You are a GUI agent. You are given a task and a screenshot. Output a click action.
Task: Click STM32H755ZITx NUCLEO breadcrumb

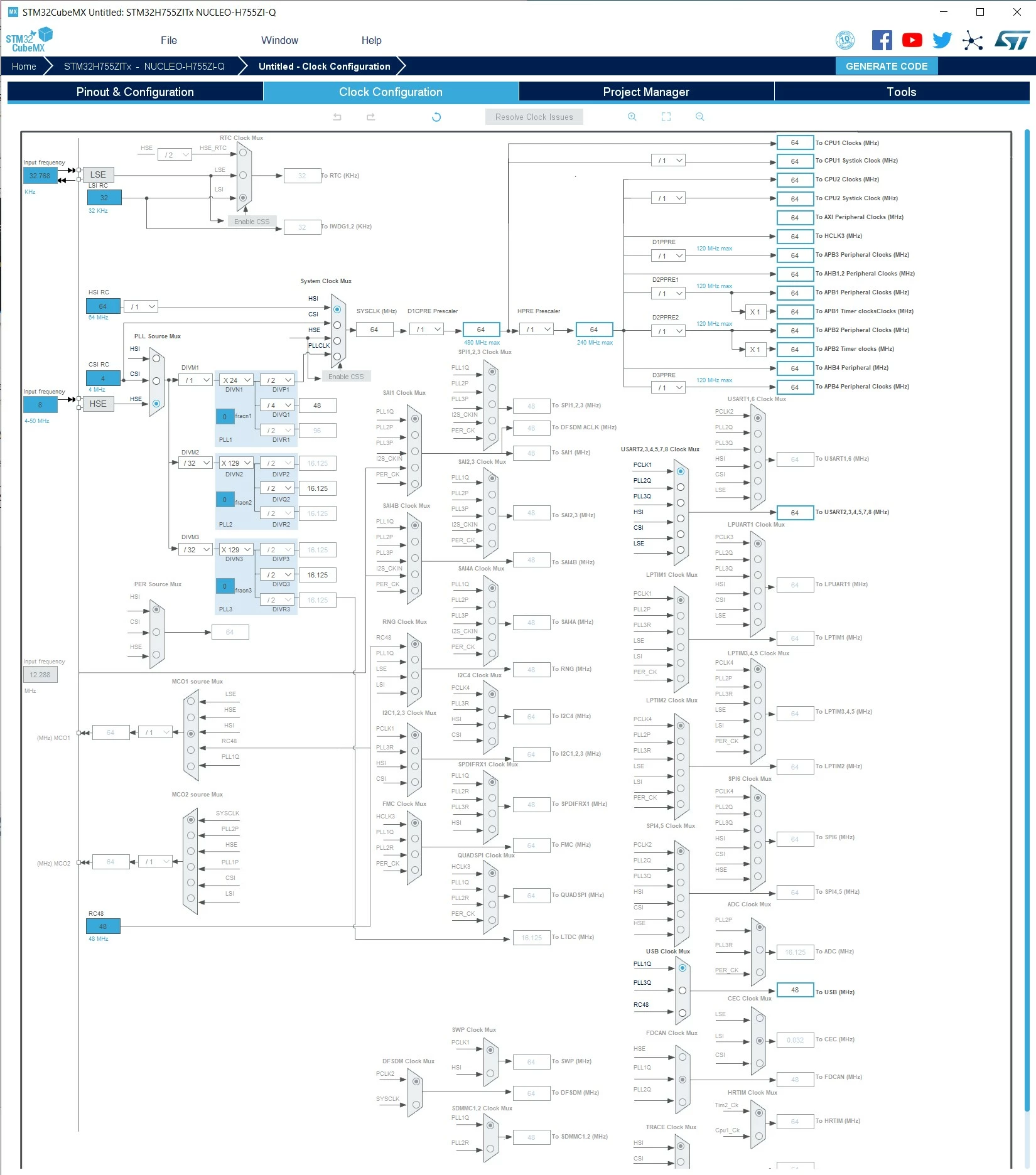point(144,66)
